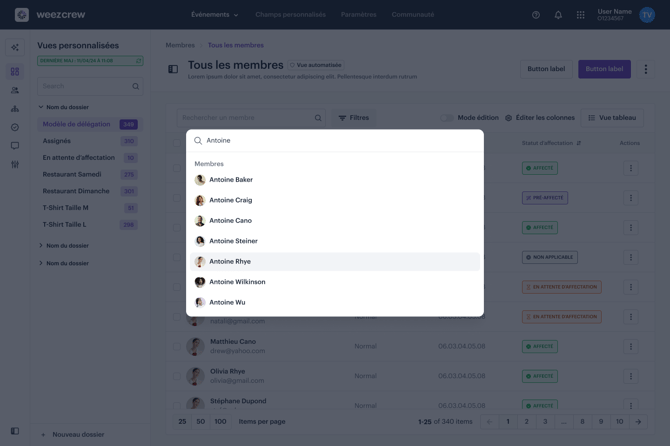Open row actions for Matthieu Cano row
670x446 pixels.
[x=631, y=346]
